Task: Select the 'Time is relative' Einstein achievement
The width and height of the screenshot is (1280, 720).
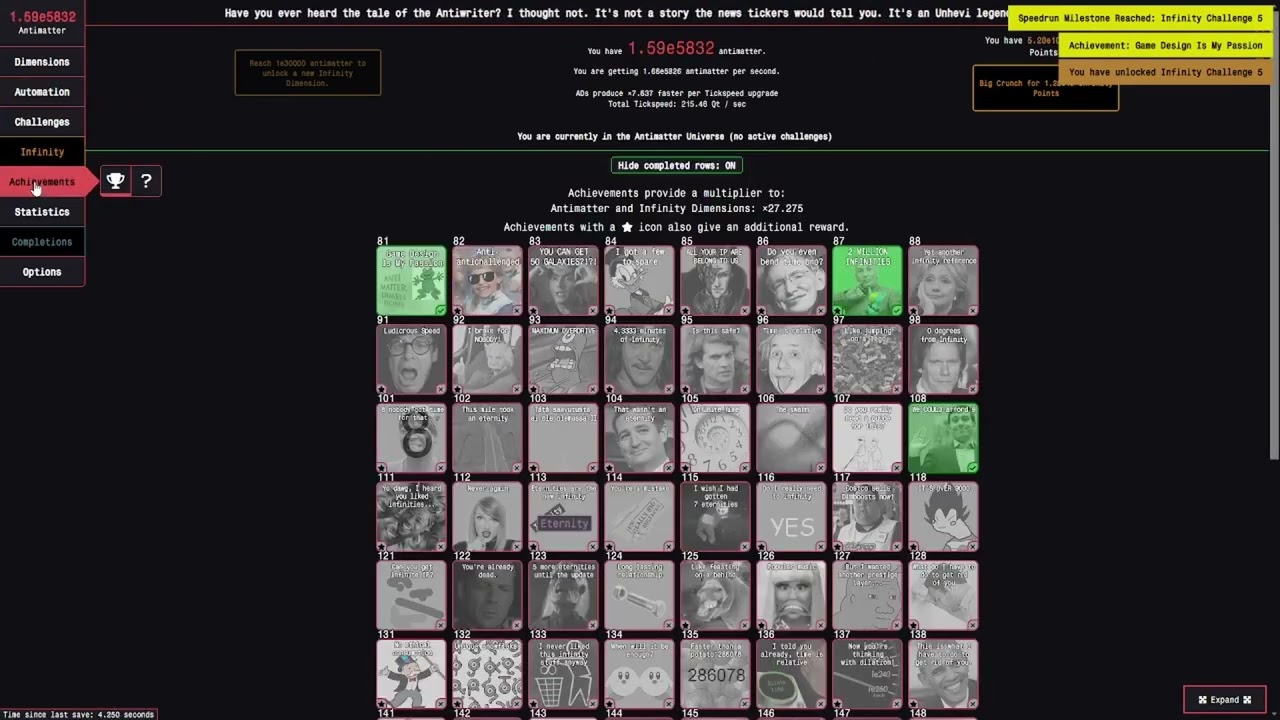Action: (791, 360)
